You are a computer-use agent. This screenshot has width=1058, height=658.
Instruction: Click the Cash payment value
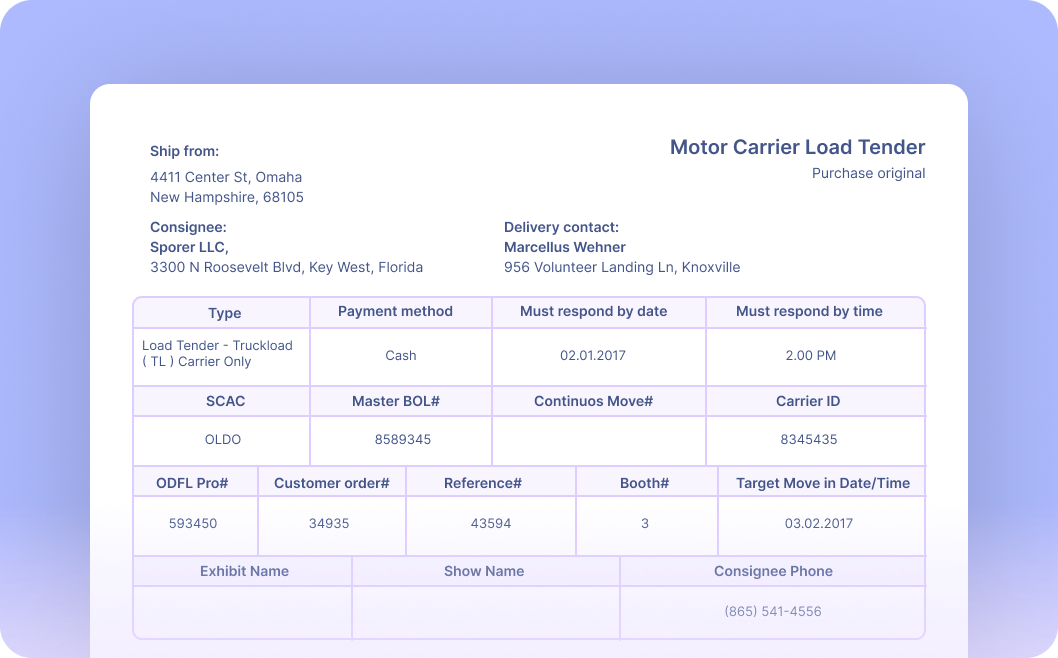click(400, 356)
